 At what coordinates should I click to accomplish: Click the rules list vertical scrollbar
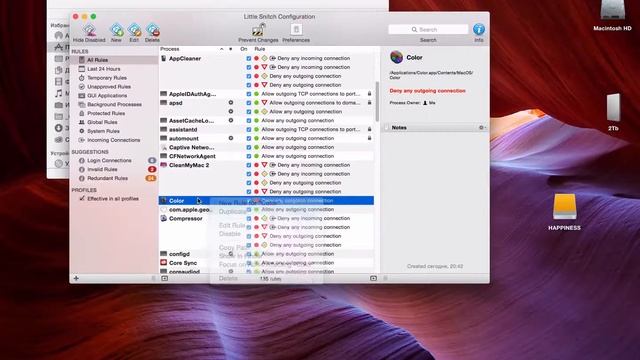coord(377,102)
